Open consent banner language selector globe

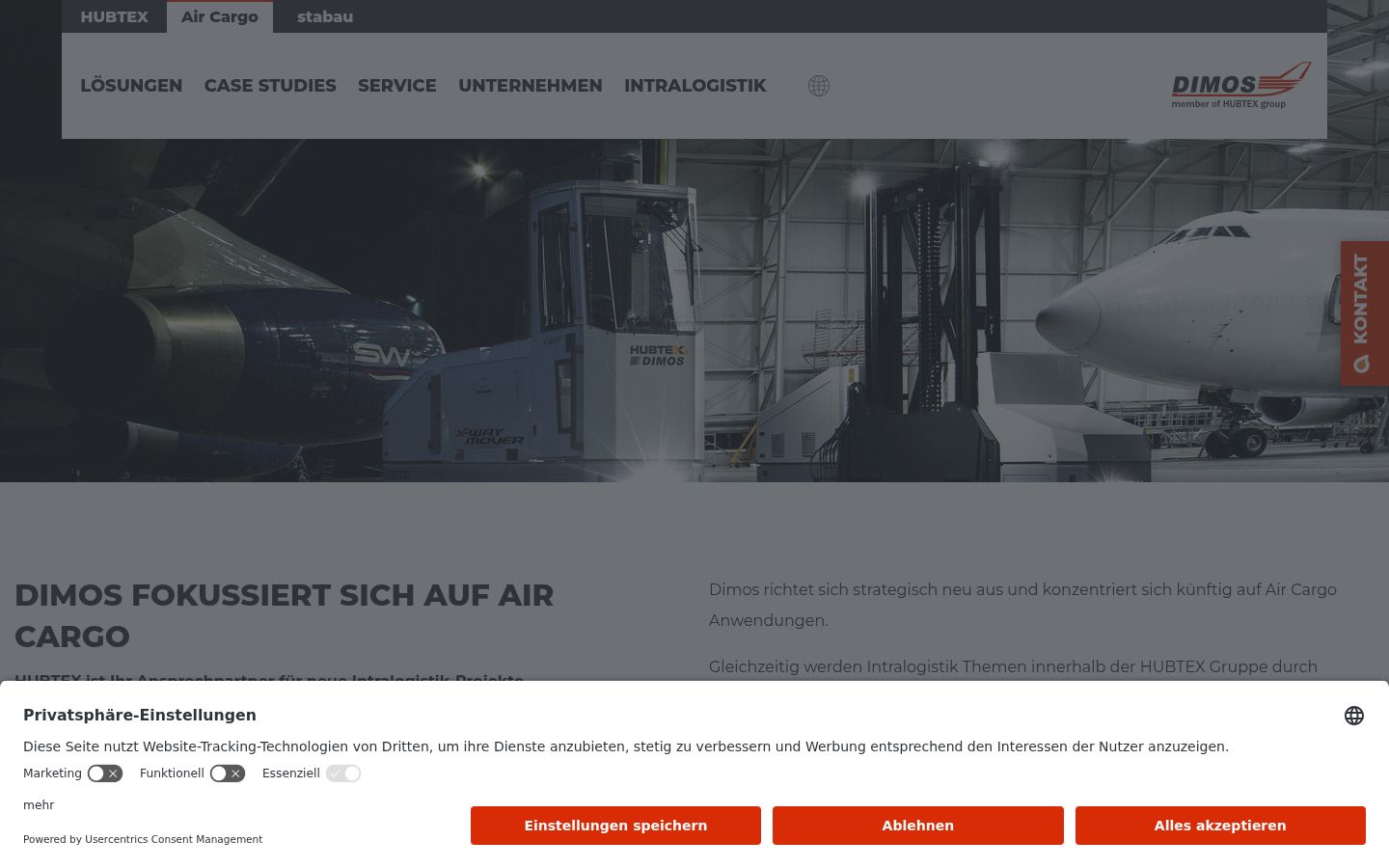[x=1354, y=716]
